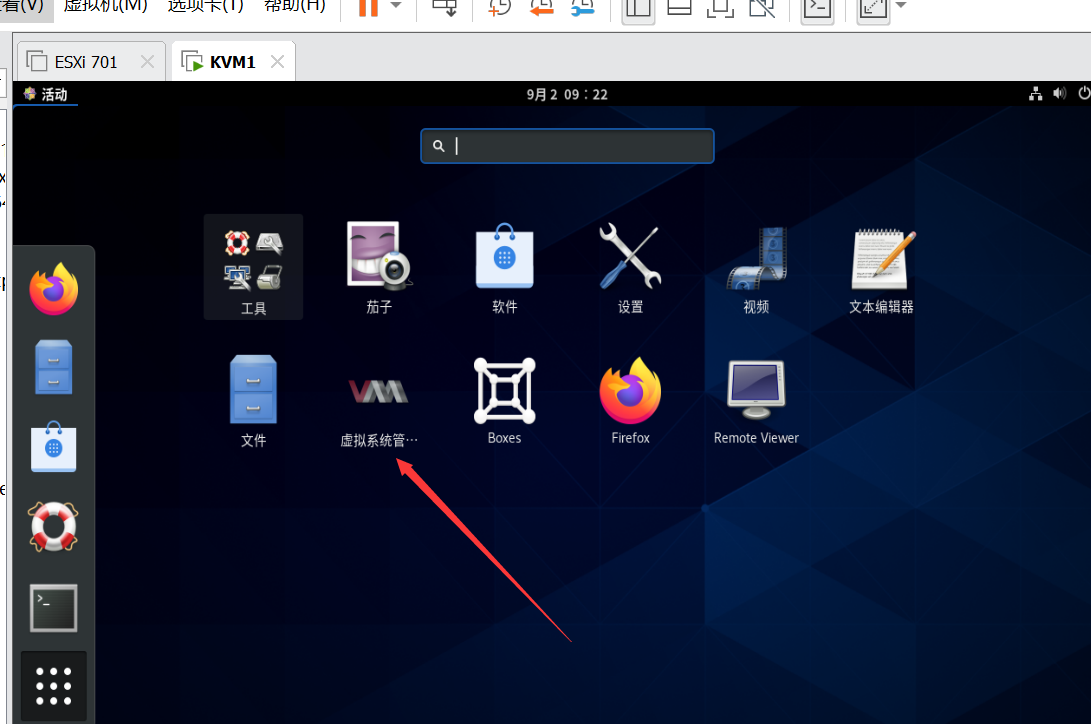This screenshot has height=724, width=1091.
Task: Click Firefox icon in the left dock
Action: (54, 289)
